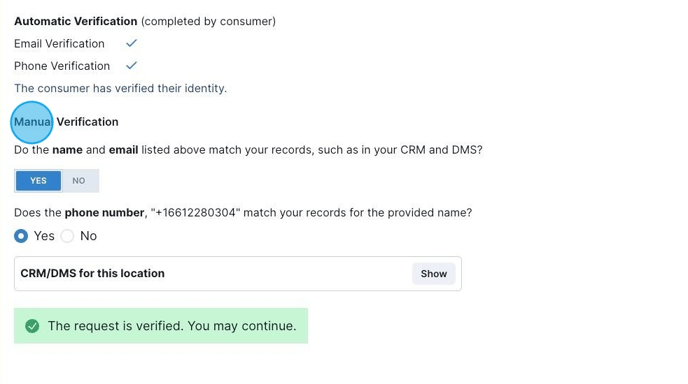
Task: Click the CRM/DMS for this location title
Action: [93, 273]
